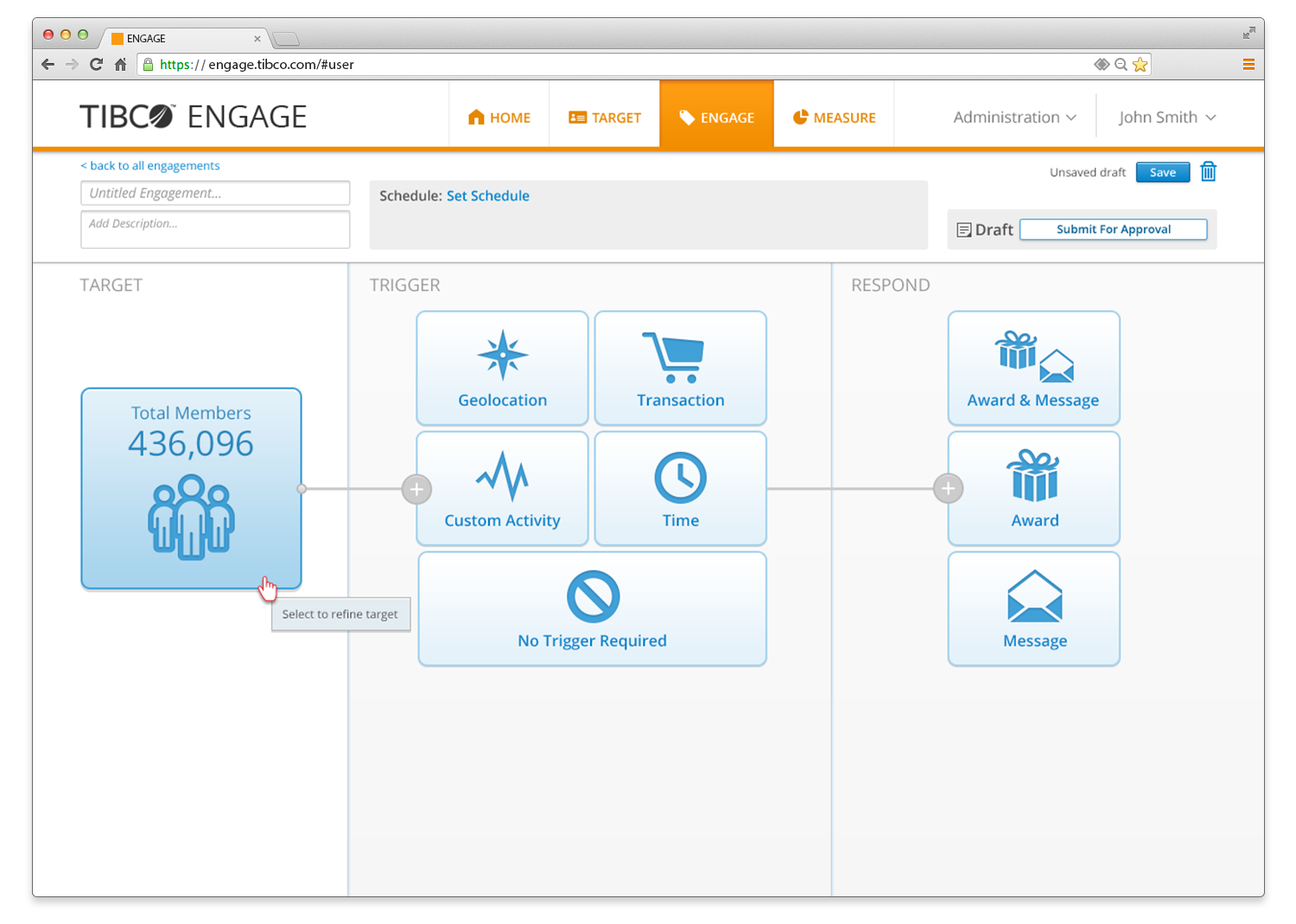Screen dimensions: 1296x924
Task: Click back to all engagements link
Action: [150, 166]
